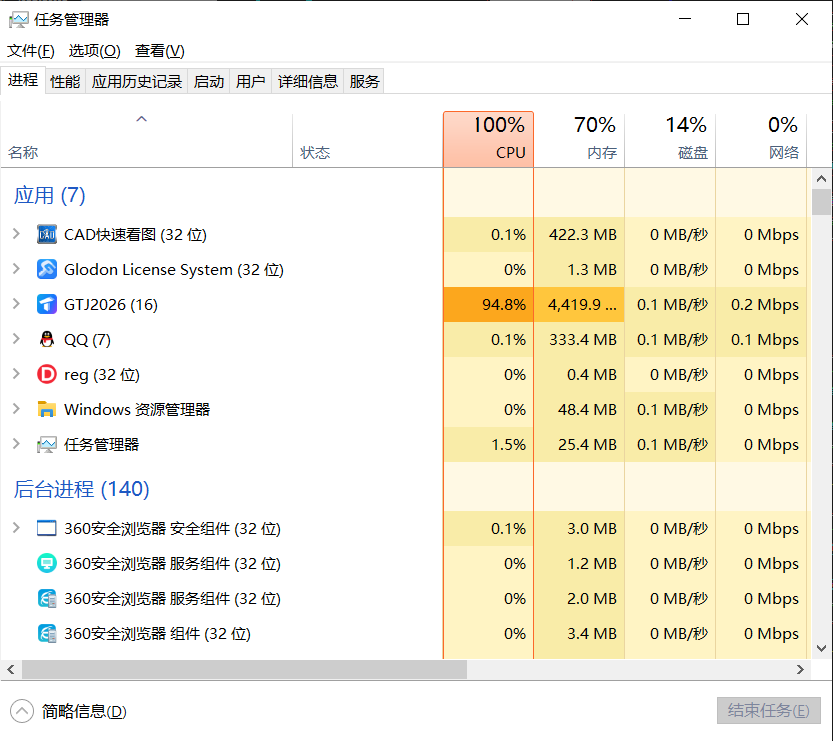Expand 360安全浏览器 安全组件 group
Image resolution: width=833 pixels, height=741 pixels.
pos(16,528)
